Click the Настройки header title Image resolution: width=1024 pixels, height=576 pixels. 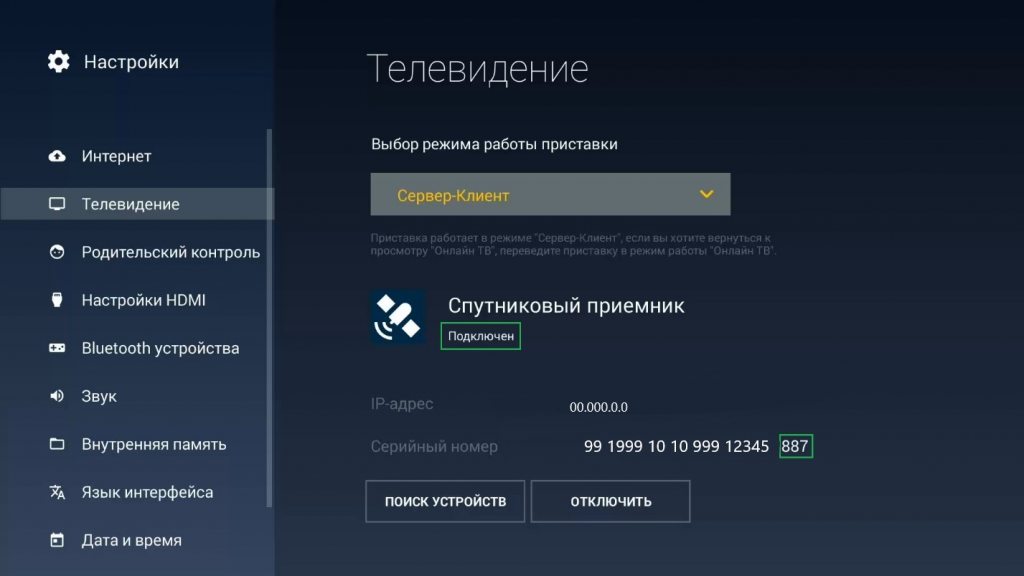point(131,61)
